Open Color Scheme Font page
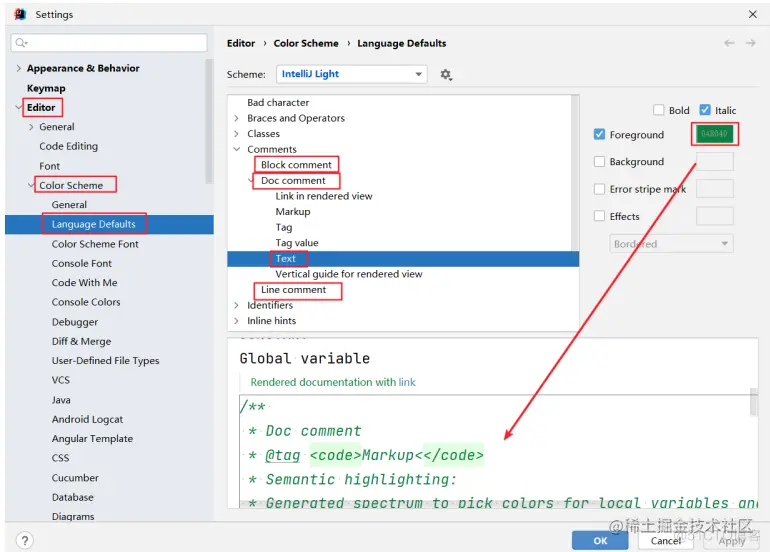Viewport: 770px width, 552px height. coord(95,244)
